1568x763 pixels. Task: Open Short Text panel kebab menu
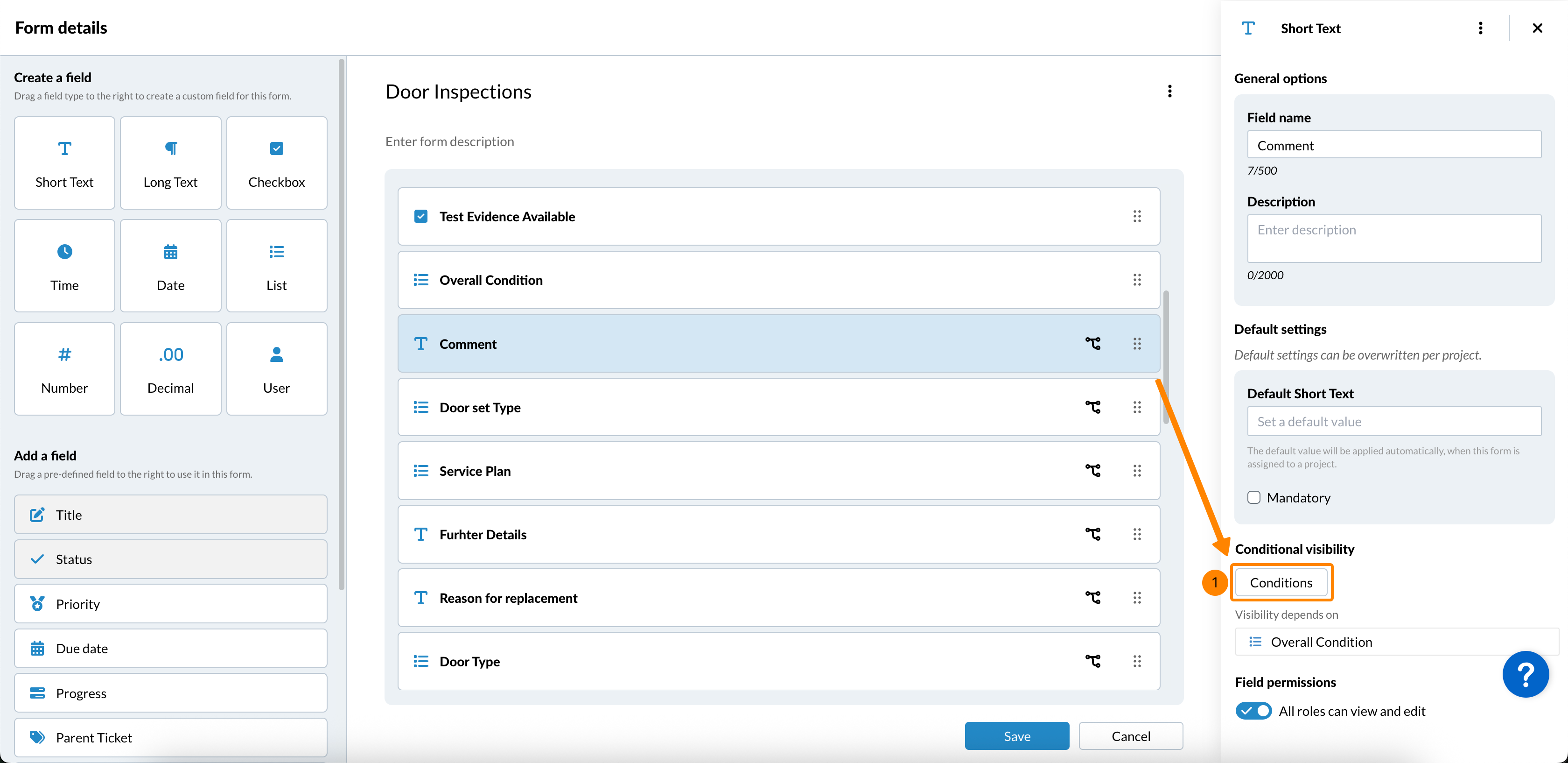[1480, 28]
